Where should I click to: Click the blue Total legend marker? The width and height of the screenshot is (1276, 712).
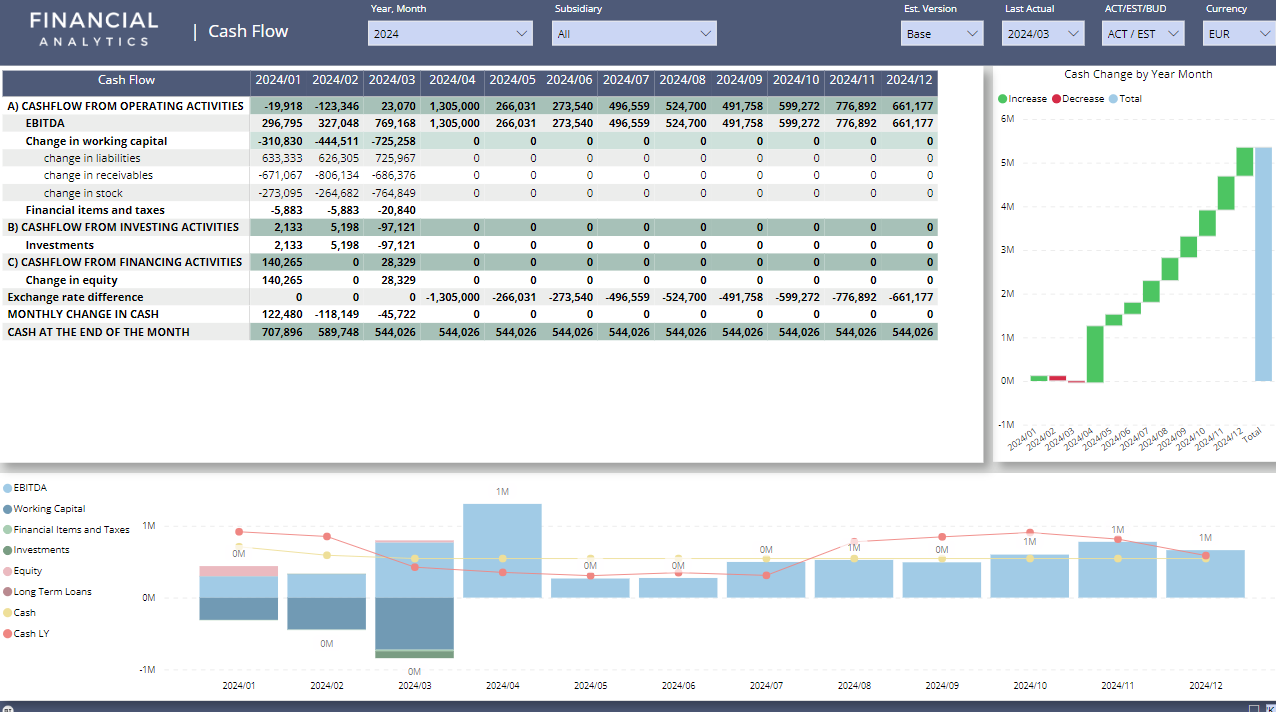point(1113,99)
